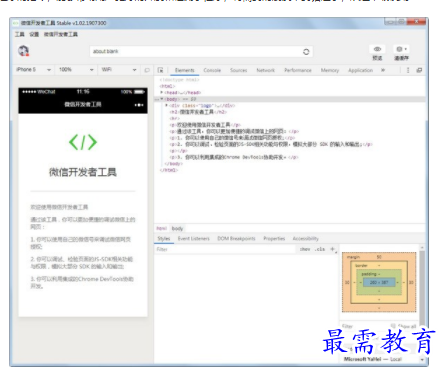
Task: Open the DevTools three-dot menu
Action: [x=408, y=70]
